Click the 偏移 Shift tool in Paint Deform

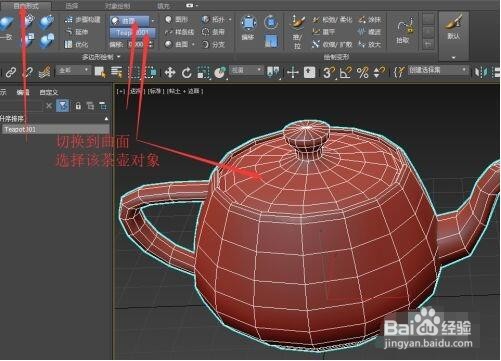click(x=248, y=27)
